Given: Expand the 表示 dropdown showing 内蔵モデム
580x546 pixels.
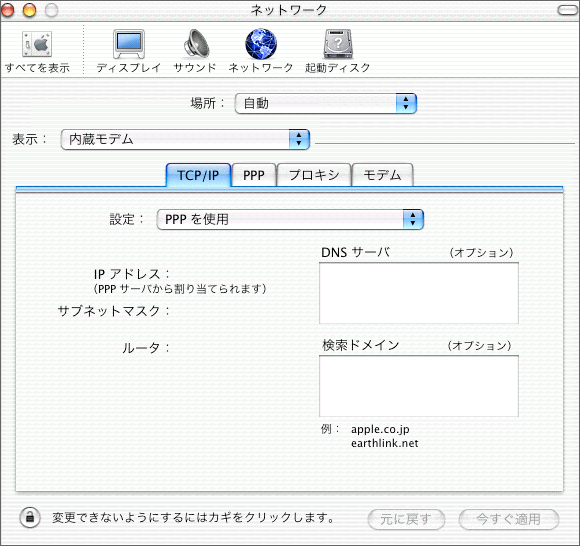Looking at the screenshot, I should pos(185,139).
